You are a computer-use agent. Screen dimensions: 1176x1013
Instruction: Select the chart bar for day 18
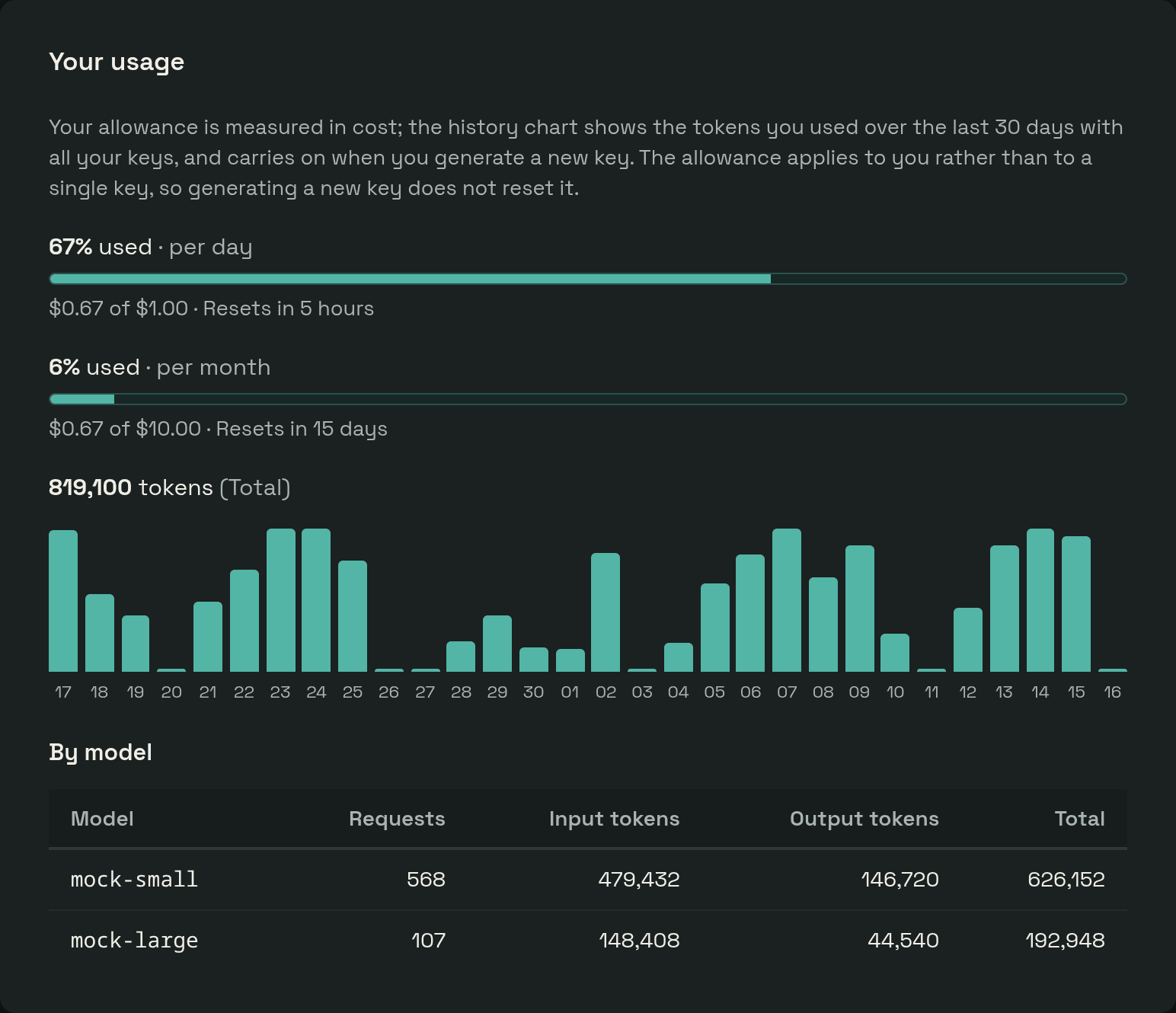(100, 633)
